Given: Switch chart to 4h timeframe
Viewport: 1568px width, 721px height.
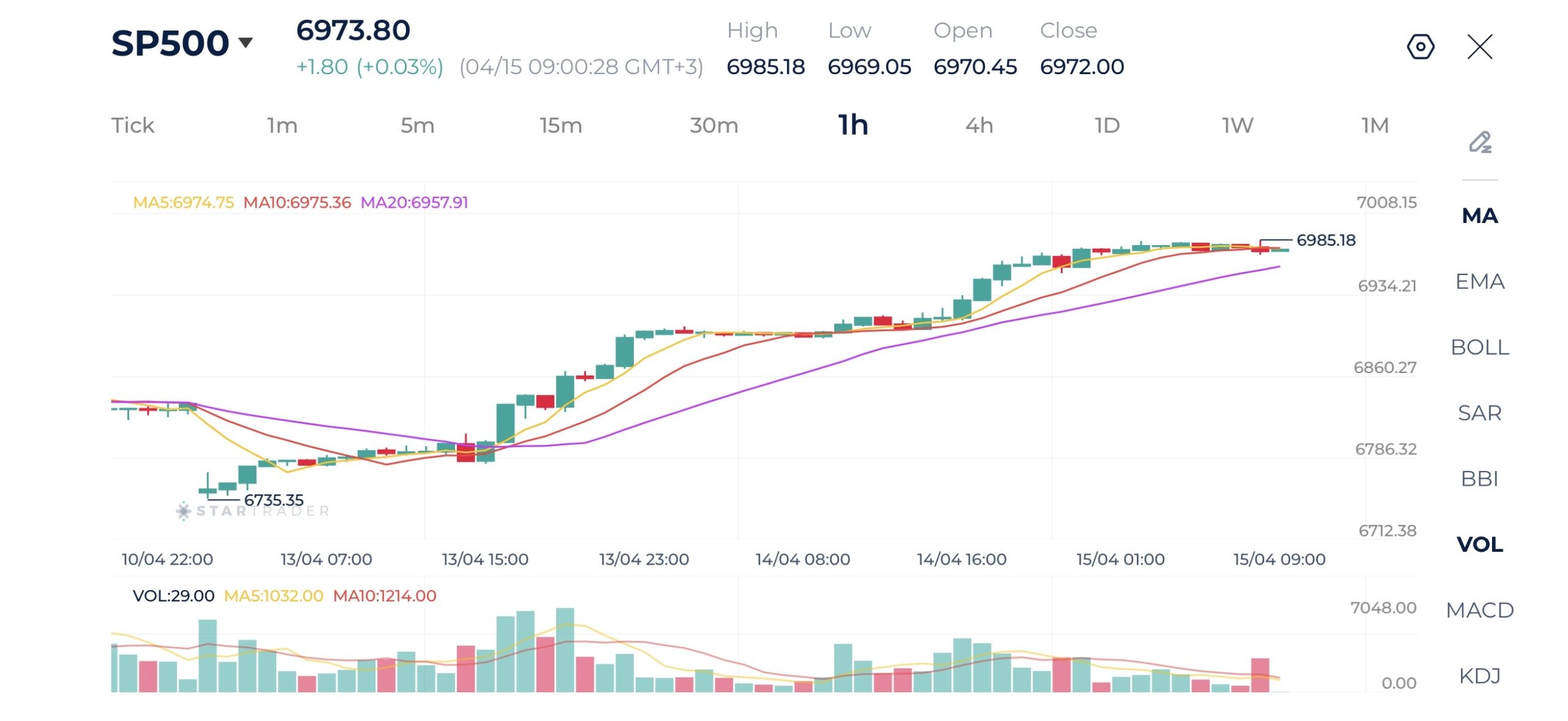Looking at the screenshot, I should [979, 126].
